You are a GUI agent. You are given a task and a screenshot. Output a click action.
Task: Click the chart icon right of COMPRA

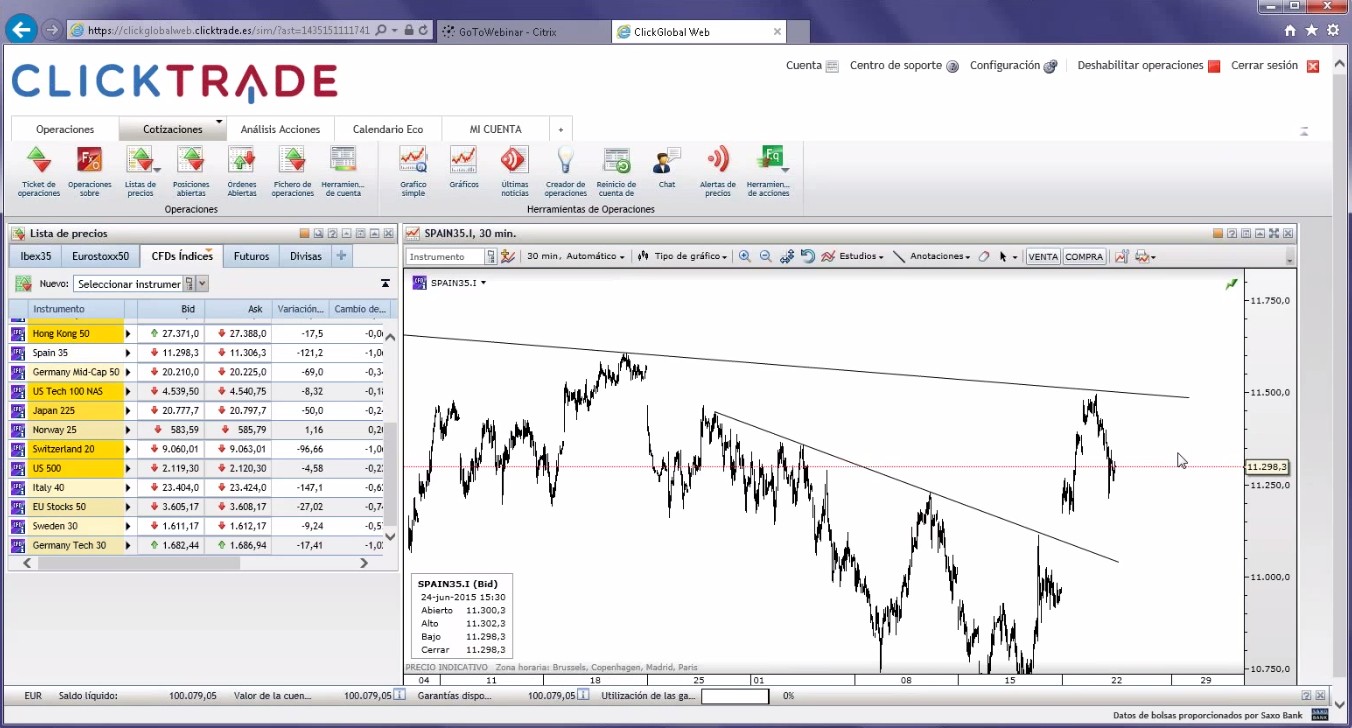pyautogui.click(x=1122, y=257)
